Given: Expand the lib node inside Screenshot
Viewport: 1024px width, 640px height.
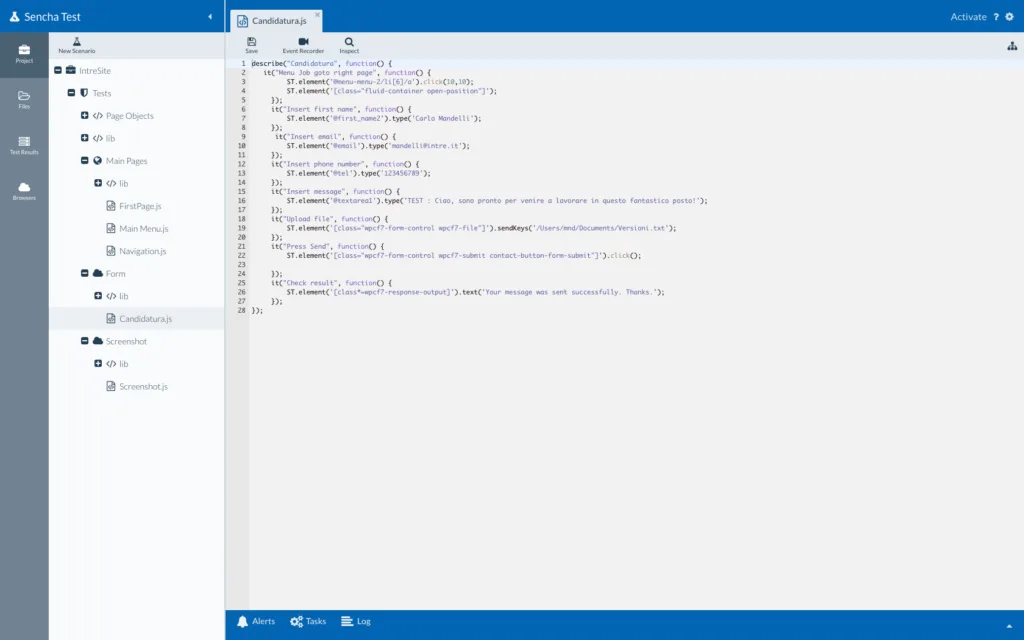Looking at the screenshot, I should (x=98, y=364).
